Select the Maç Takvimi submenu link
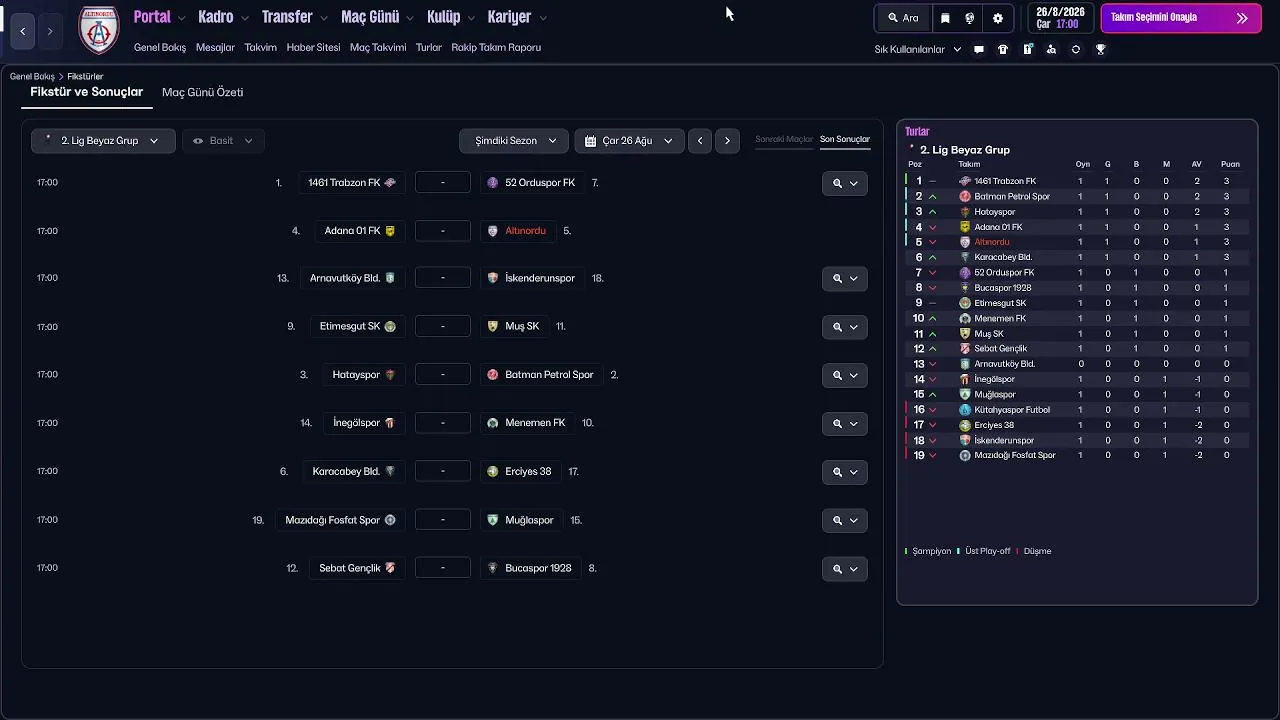The image size is (1280, 720). point(378,47)
